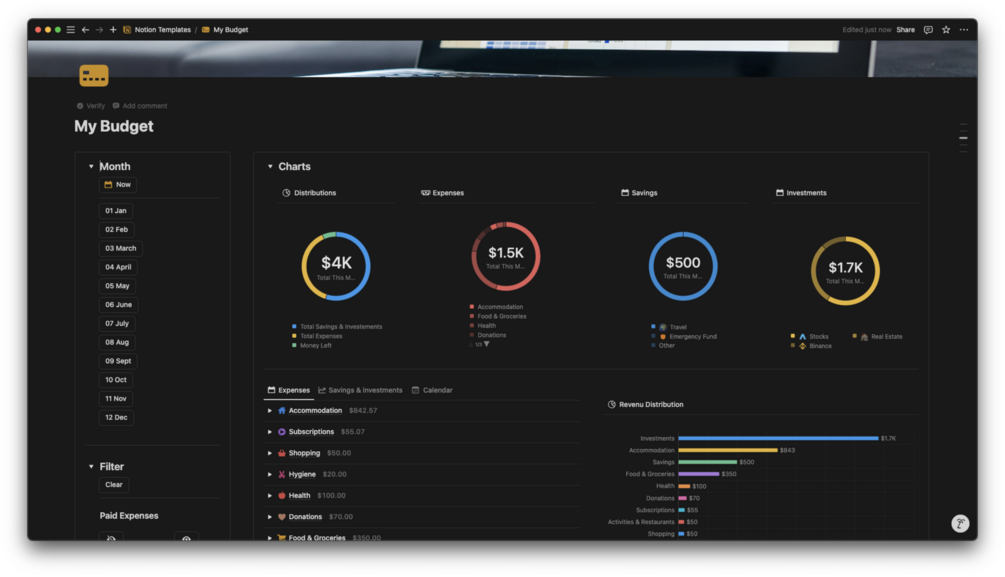The image size is (1005, 577).
Task: Collapse the Filter toggle
Action: click(x=91, y=467)
